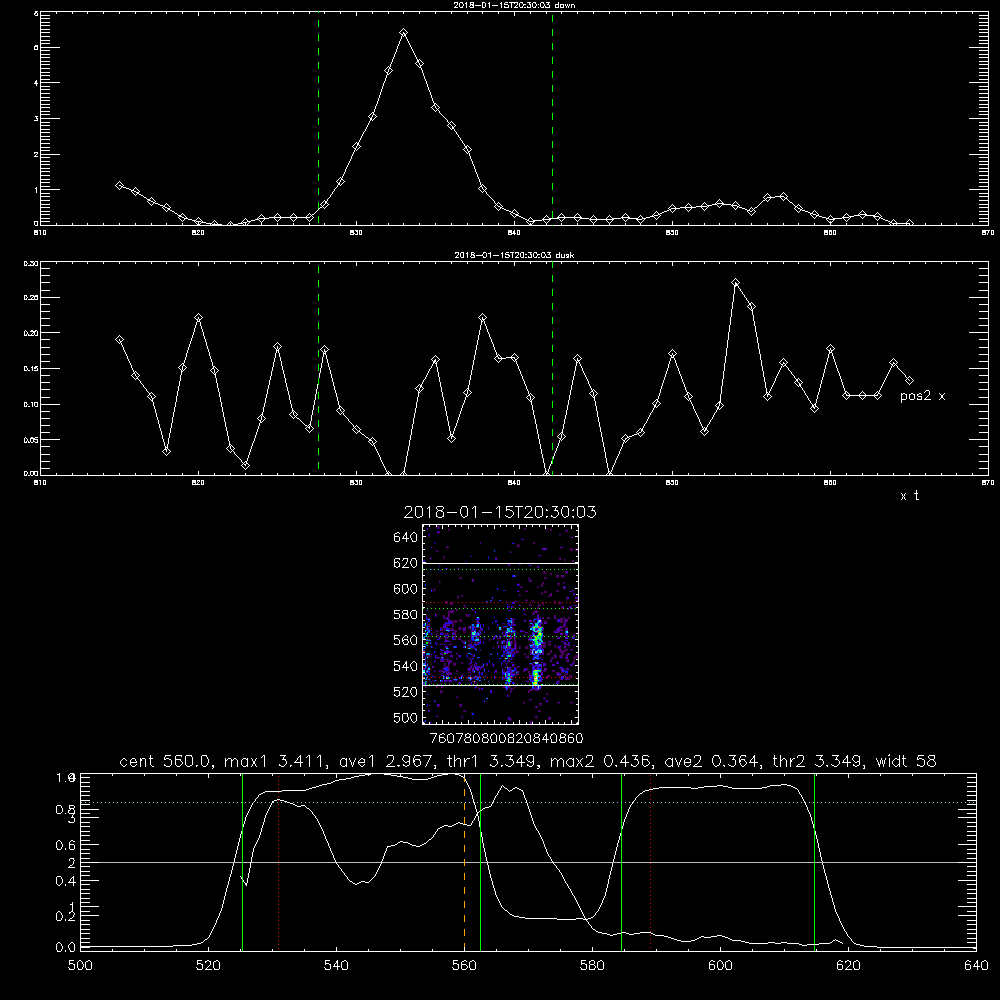1000x1000 pixels.
Task: Click the peak diamond marker of dawn curve
Action: tap(404, 33)
